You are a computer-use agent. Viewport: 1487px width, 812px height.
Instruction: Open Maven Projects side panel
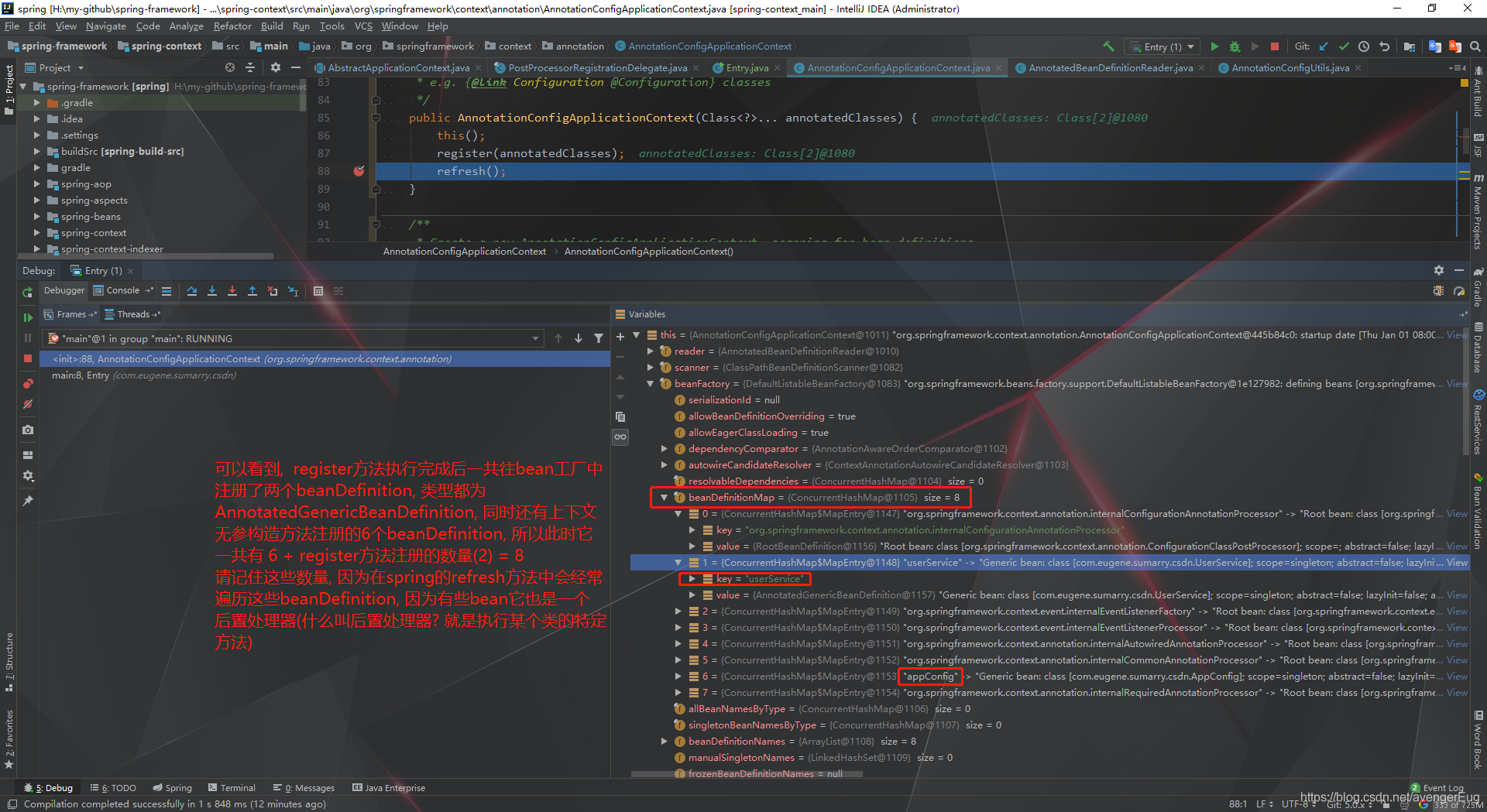tap(1478, 211)
